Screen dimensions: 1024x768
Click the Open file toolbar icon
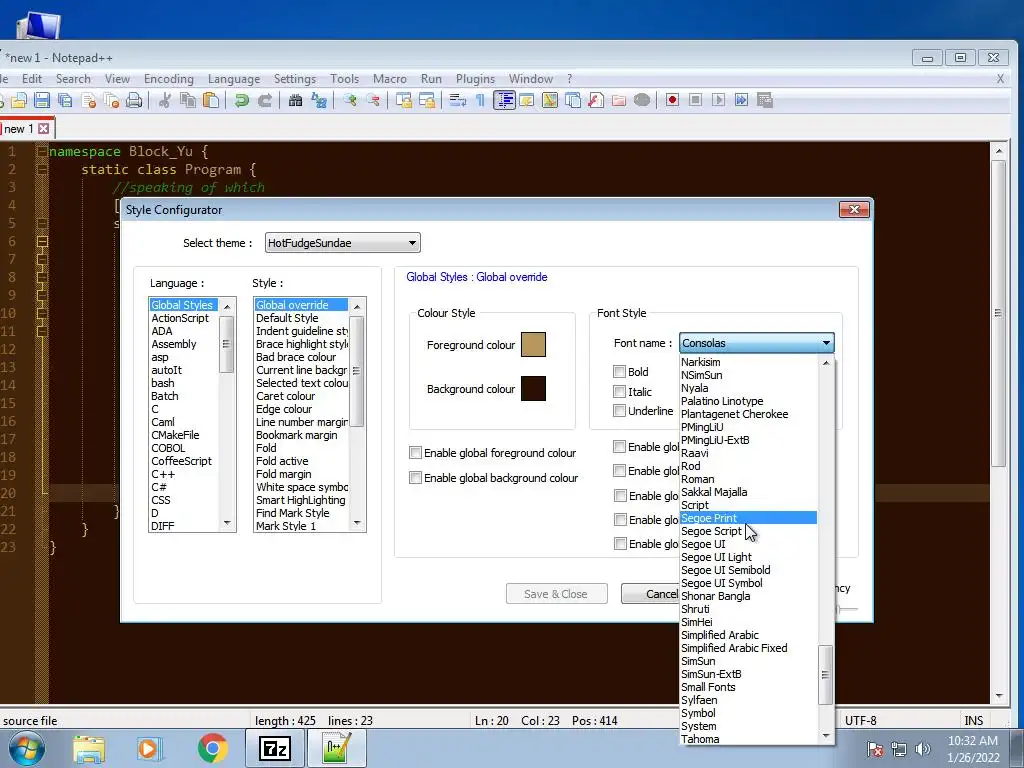pyautogui.click(x=19, y=100)
